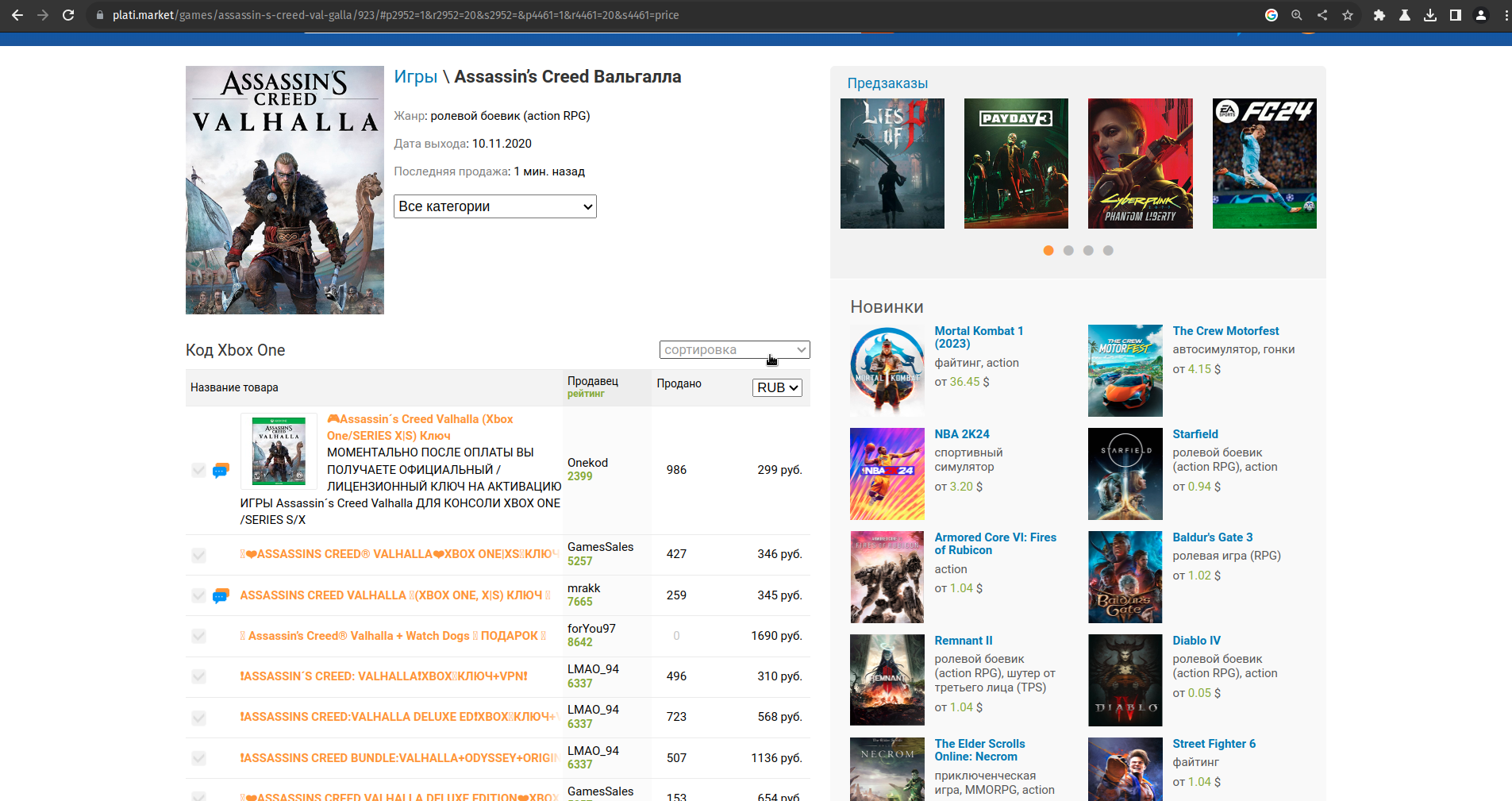Open the browser downloads icon
Viewport: 1512px width, 801px height.
1430,15
